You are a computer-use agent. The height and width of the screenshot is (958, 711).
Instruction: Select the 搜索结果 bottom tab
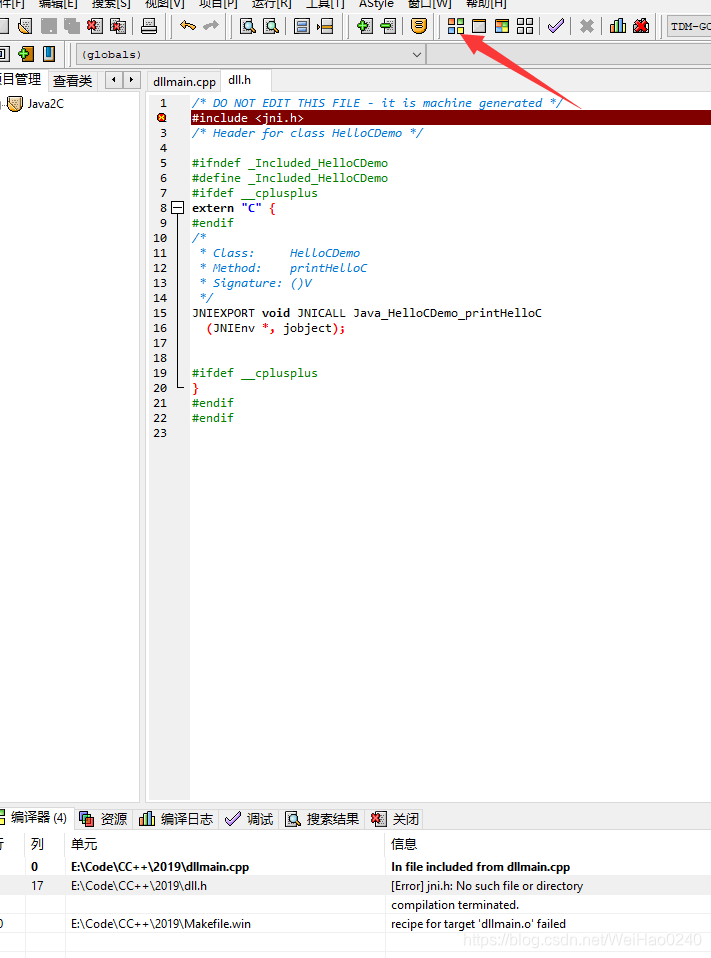[x=322, y=819]
